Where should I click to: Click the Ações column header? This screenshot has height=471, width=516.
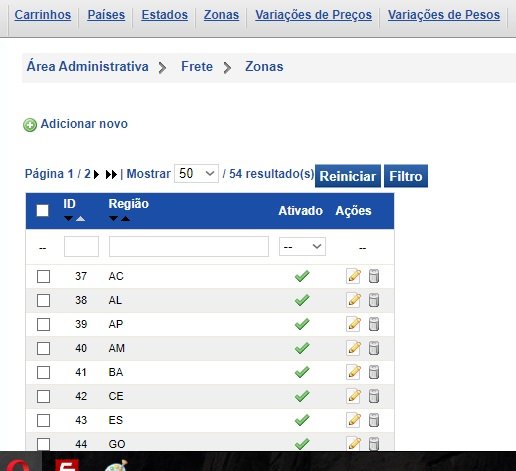(353, 211)
